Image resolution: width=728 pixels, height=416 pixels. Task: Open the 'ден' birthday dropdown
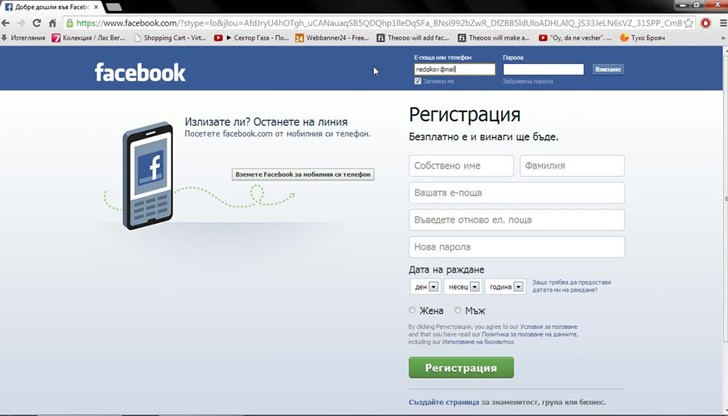(425, 286)
